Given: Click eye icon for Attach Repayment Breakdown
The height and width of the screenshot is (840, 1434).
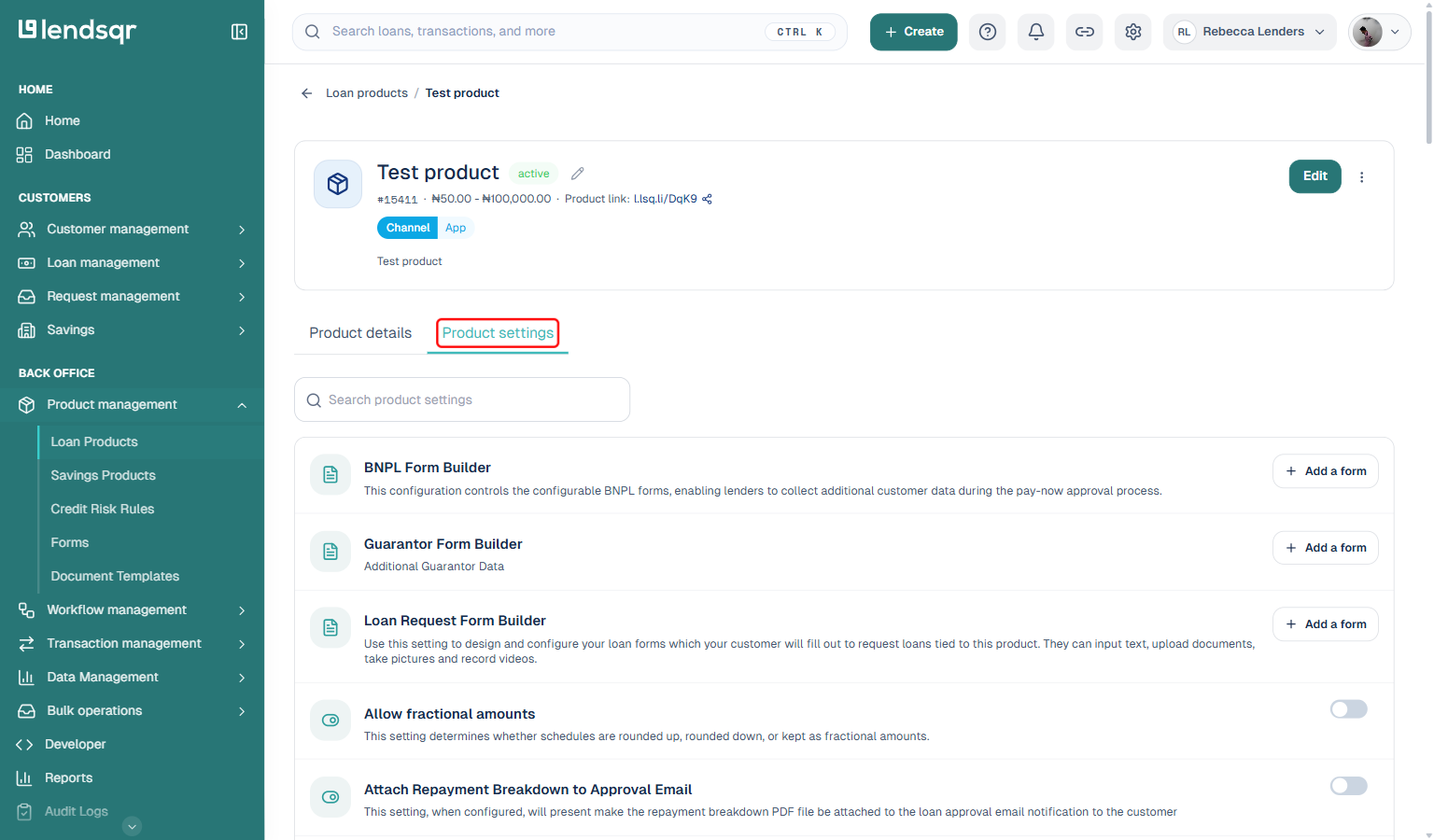Looking at the screenshot, I should point(330,797).
